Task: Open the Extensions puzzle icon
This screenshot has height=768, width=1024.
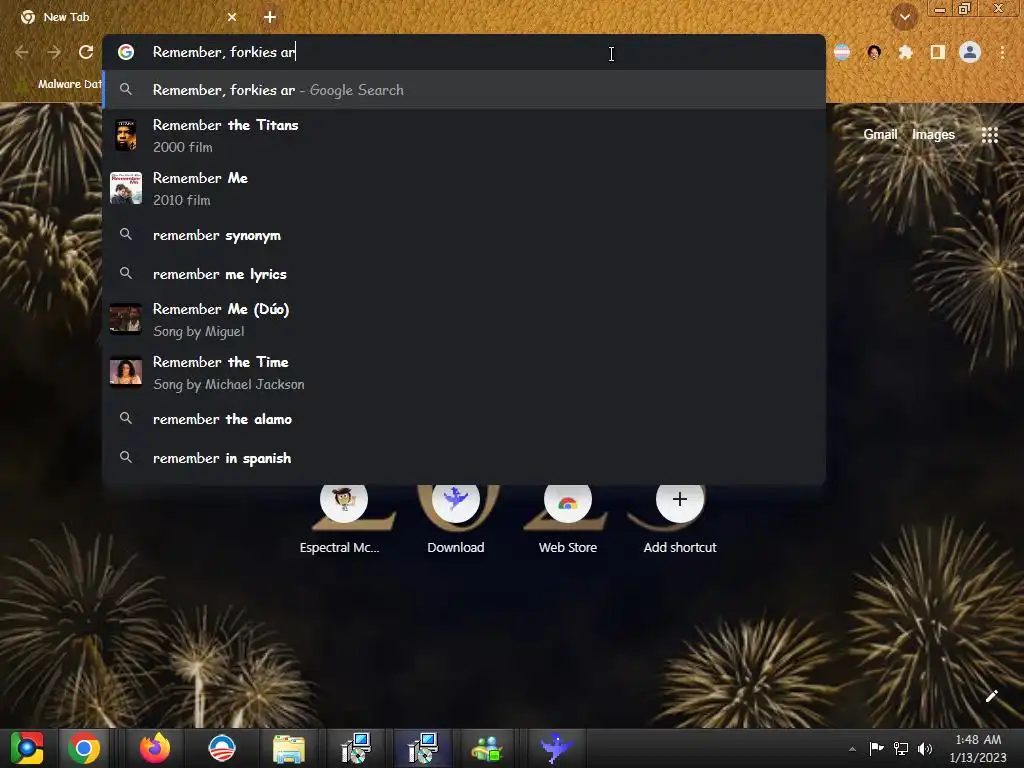Action: pos(905,52)
